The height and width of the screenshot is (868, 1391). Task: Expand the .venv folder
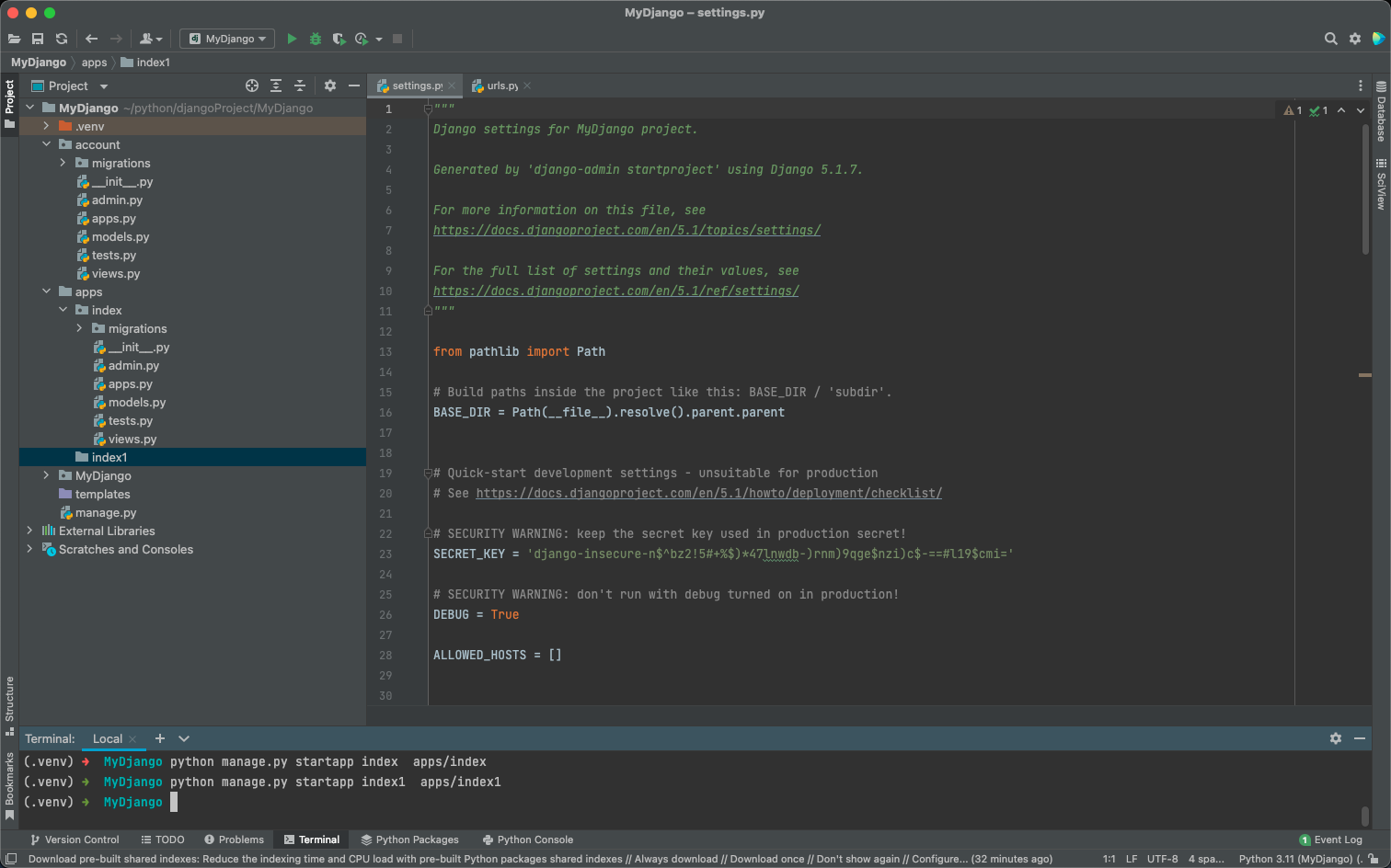click(x=46, y=126)
